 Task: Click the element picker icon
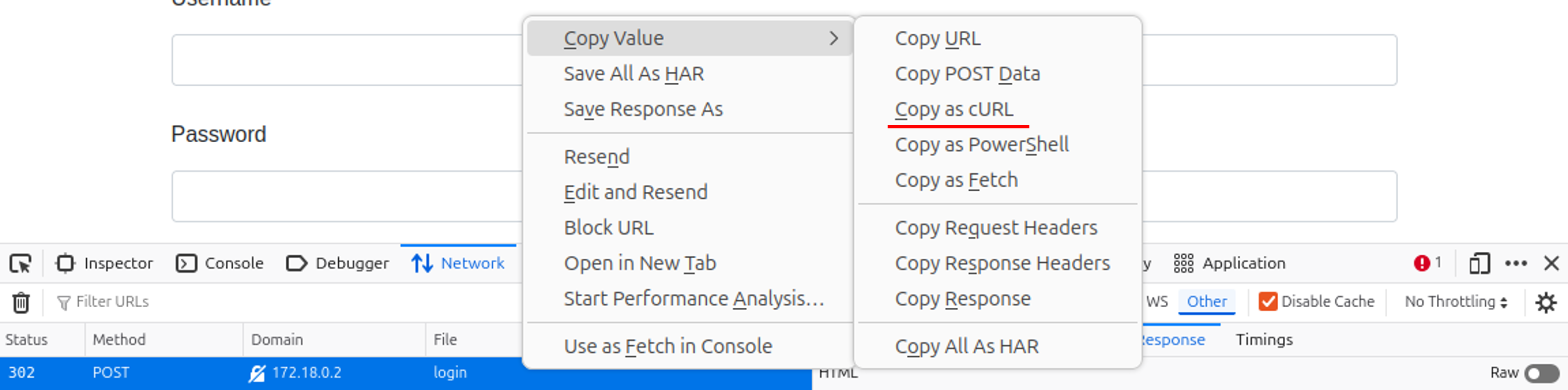(x=21, y=264)
